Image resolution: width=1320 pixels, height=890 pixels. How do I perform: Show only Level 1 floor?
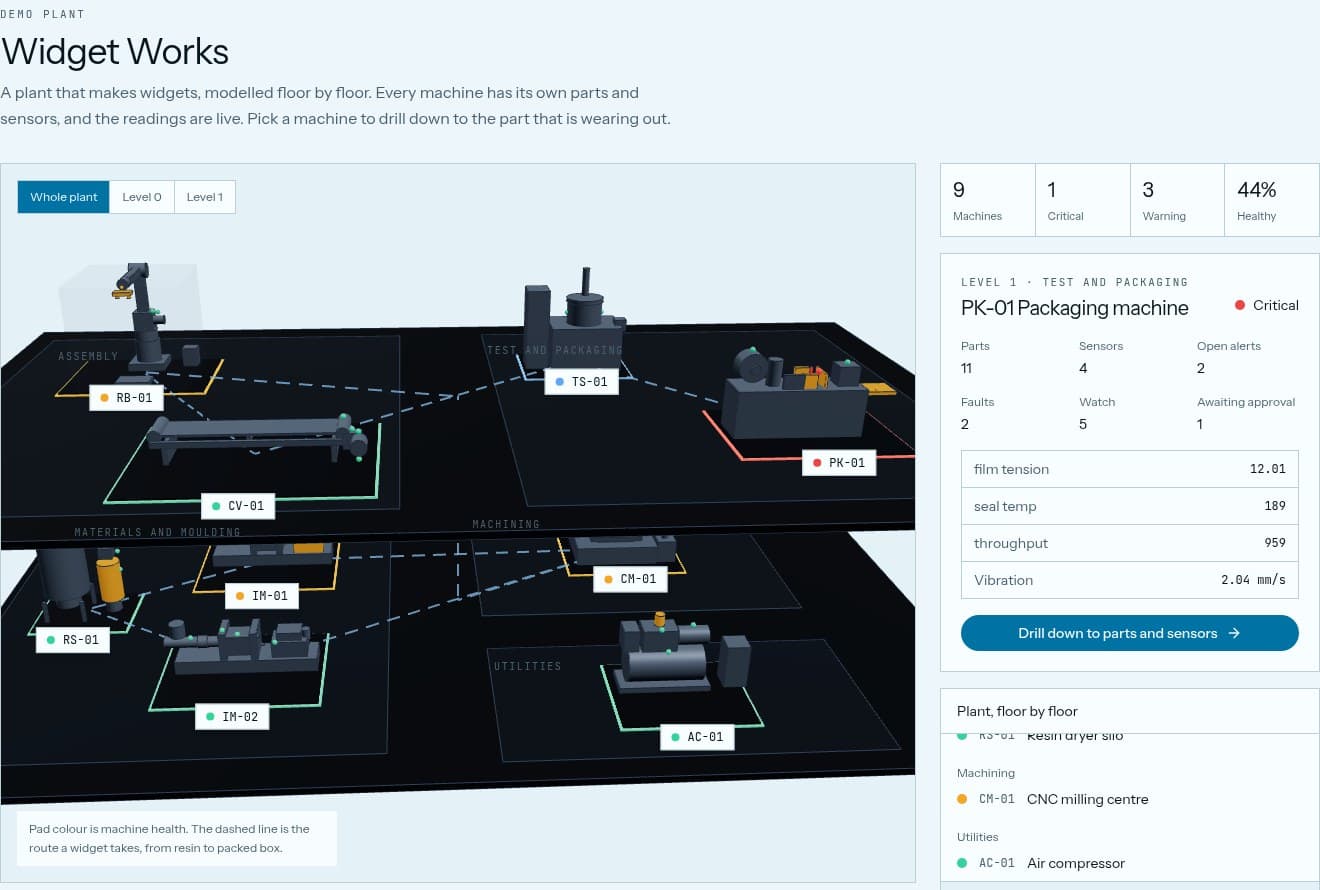(205, 197)
